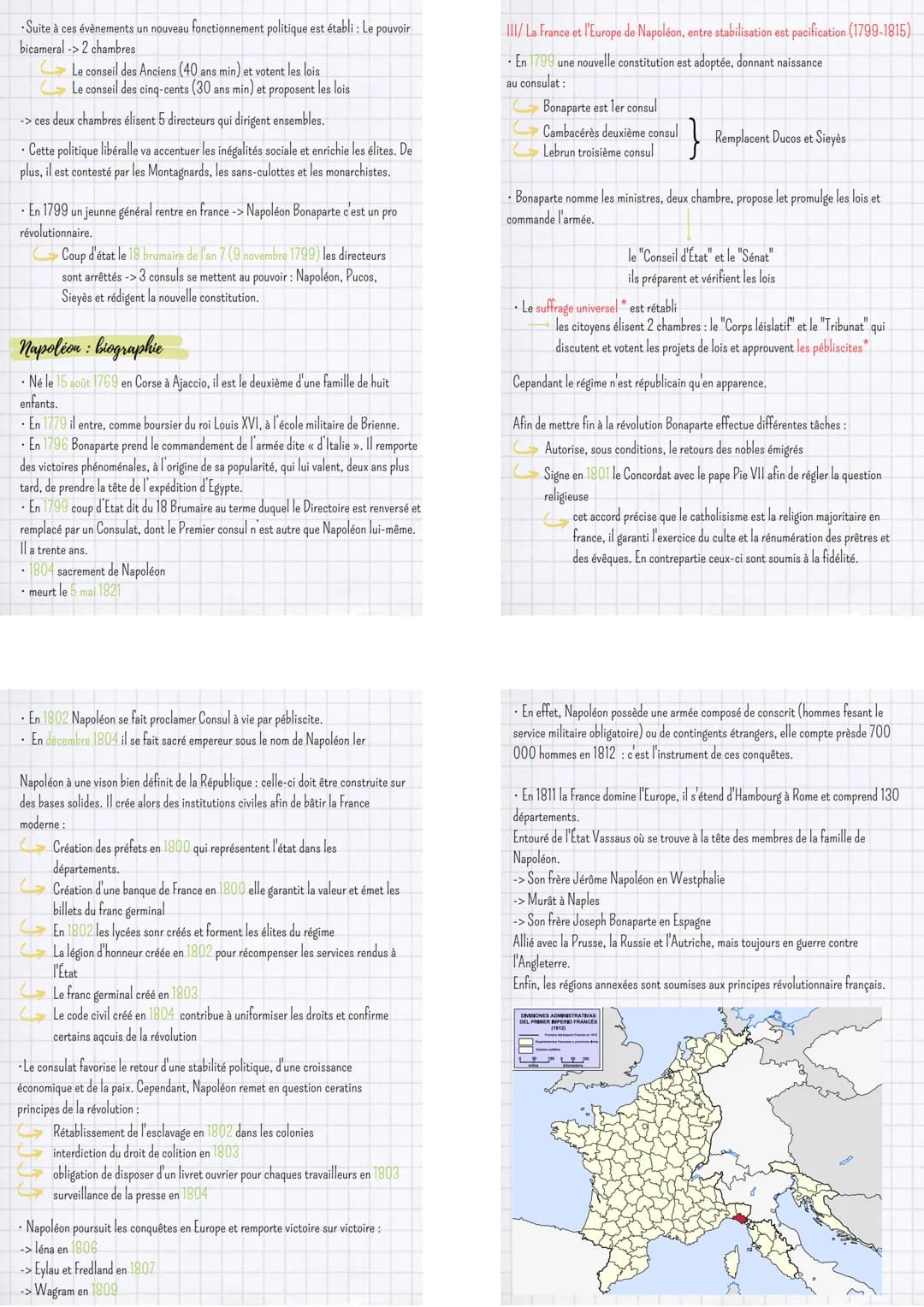Click the sentence starting "Enfin, les régions annexées"
The width and height of the screenshot is (924, 1307).
tap(699, 984)
